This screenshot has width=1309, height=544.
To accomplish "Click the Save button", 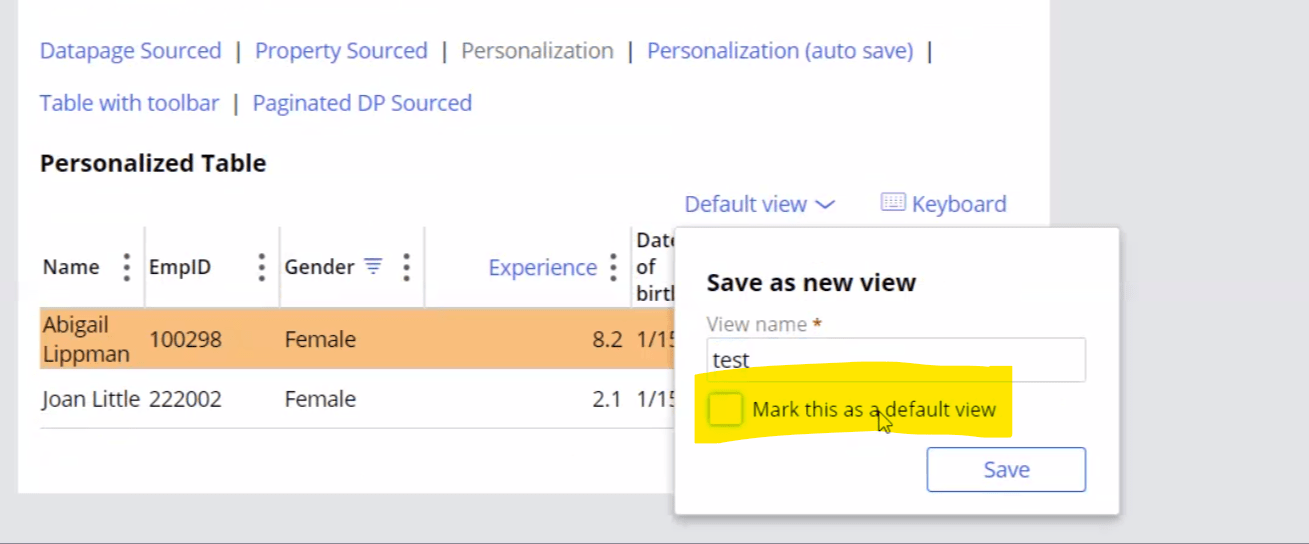I will tap(1006, 470).
